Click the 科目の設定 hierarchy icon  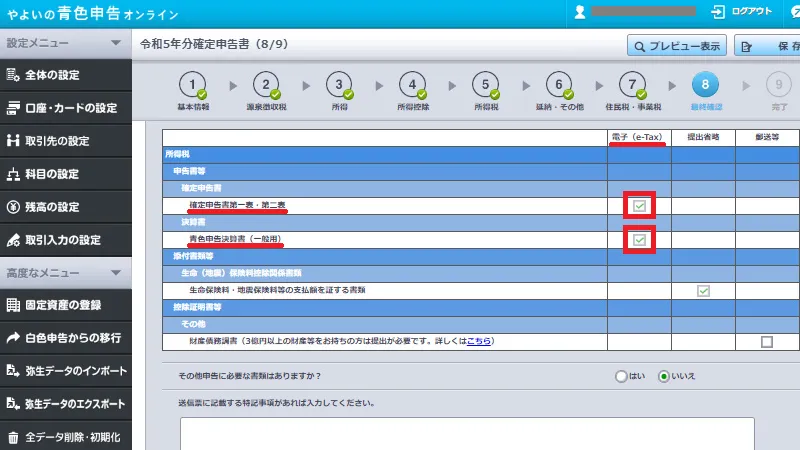13,174
